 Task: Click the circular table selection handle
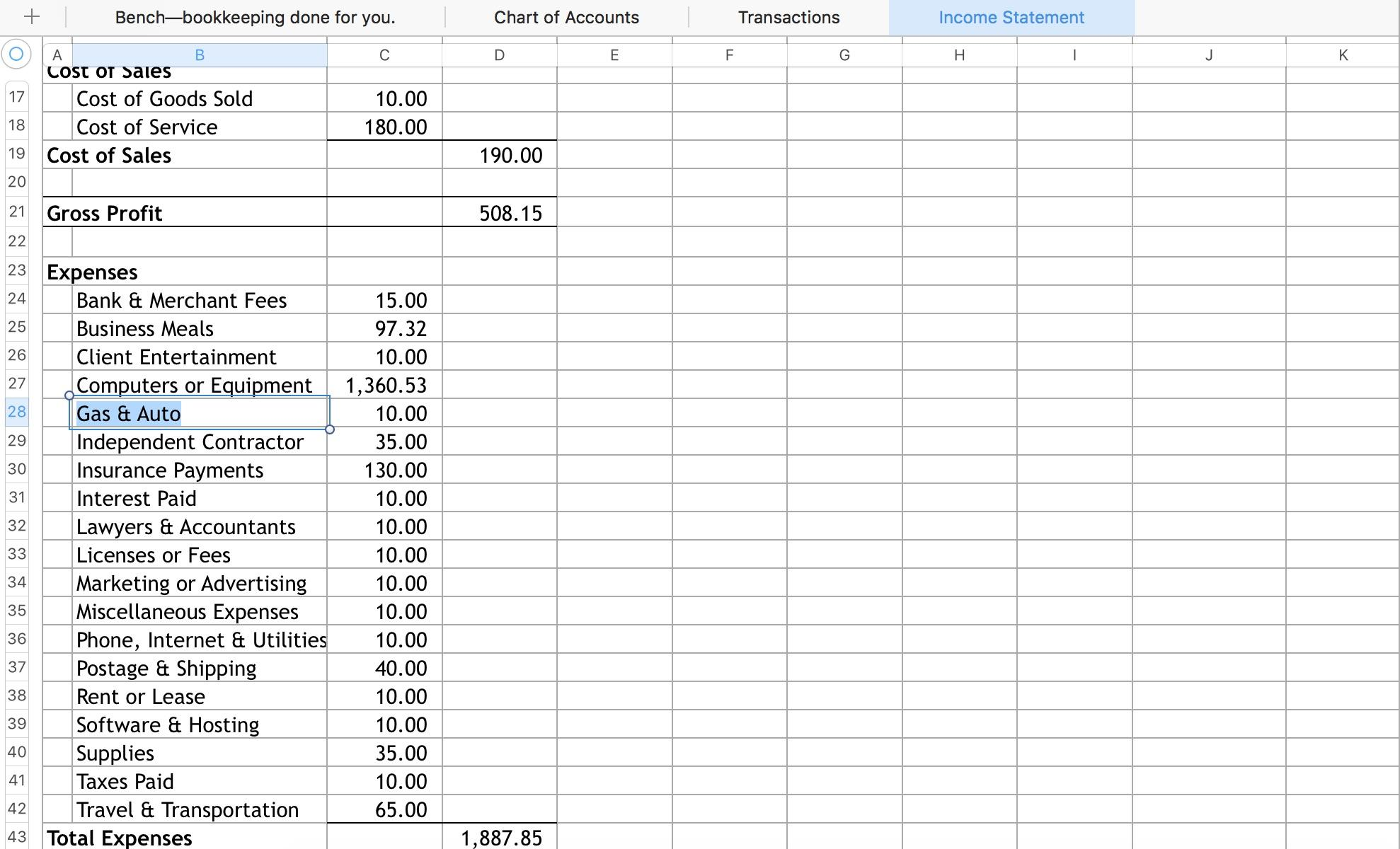click(x=16, y=54)
